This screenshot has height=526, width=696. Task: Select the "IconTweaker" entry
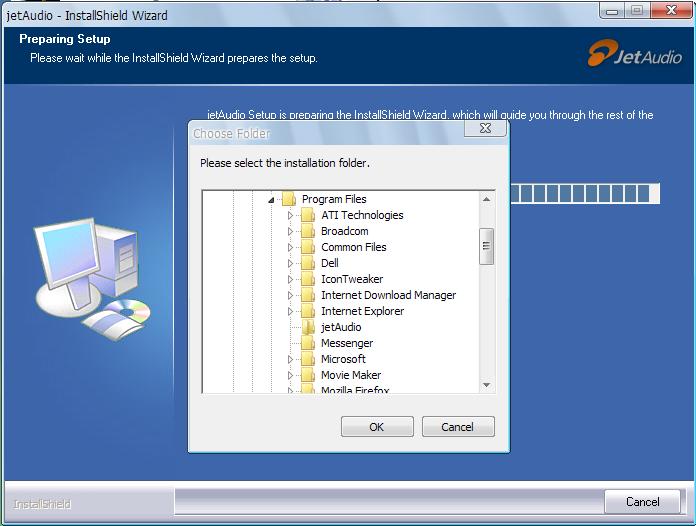pyautogui.click(x=352, y=279)
